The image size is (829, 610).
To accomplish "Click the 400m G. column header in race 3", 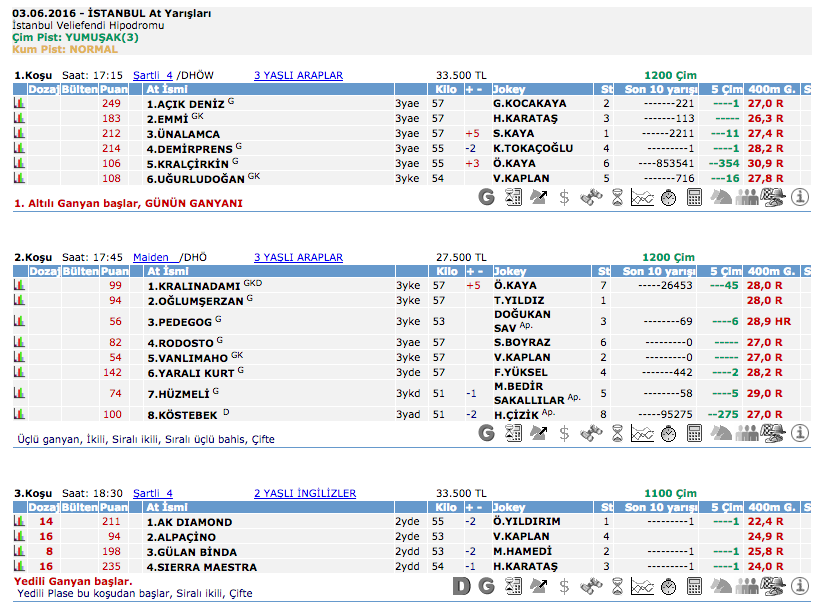I will click(x=770, y=507).
